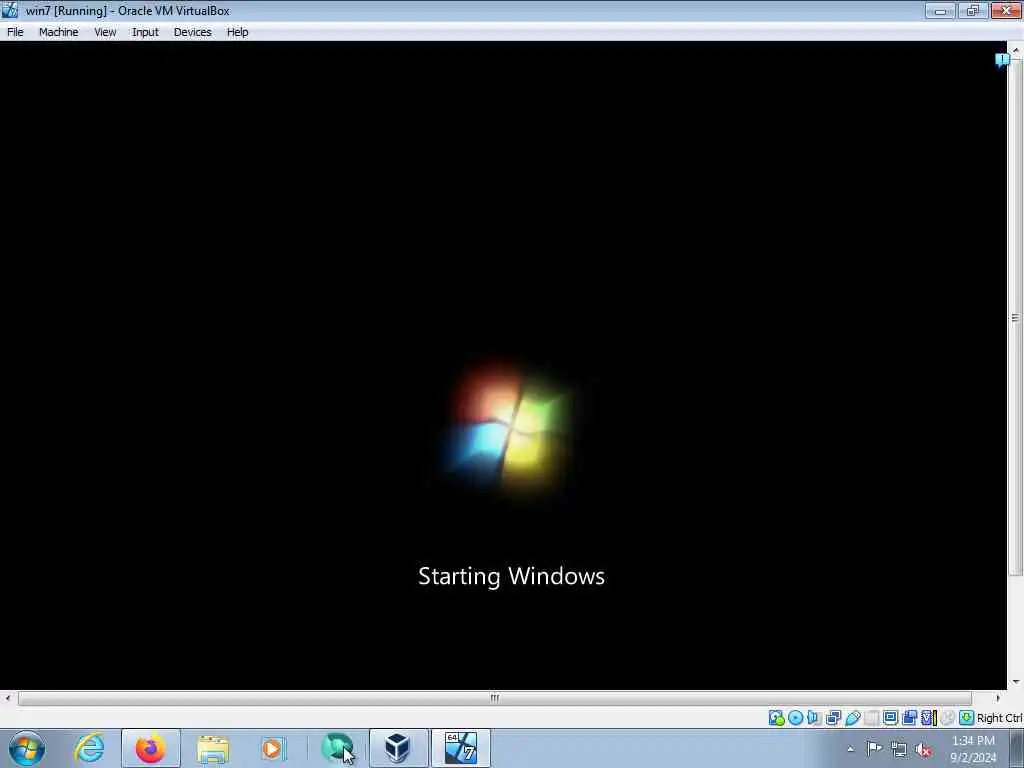Click the optical disk status icon
Screen dimensions: 1024x768
tap(795, 718)
